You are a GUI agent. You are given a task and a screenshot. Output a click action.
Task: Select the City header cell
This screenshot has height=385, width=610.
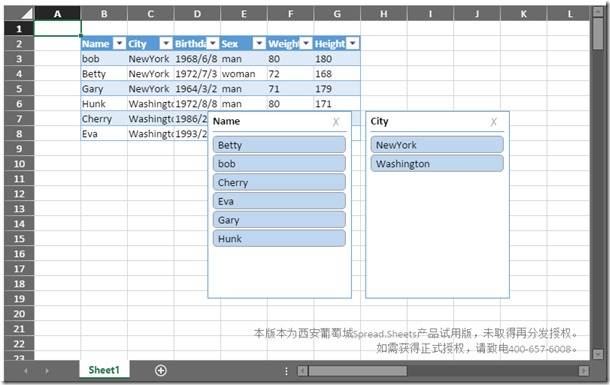click(x=151, y=44)
